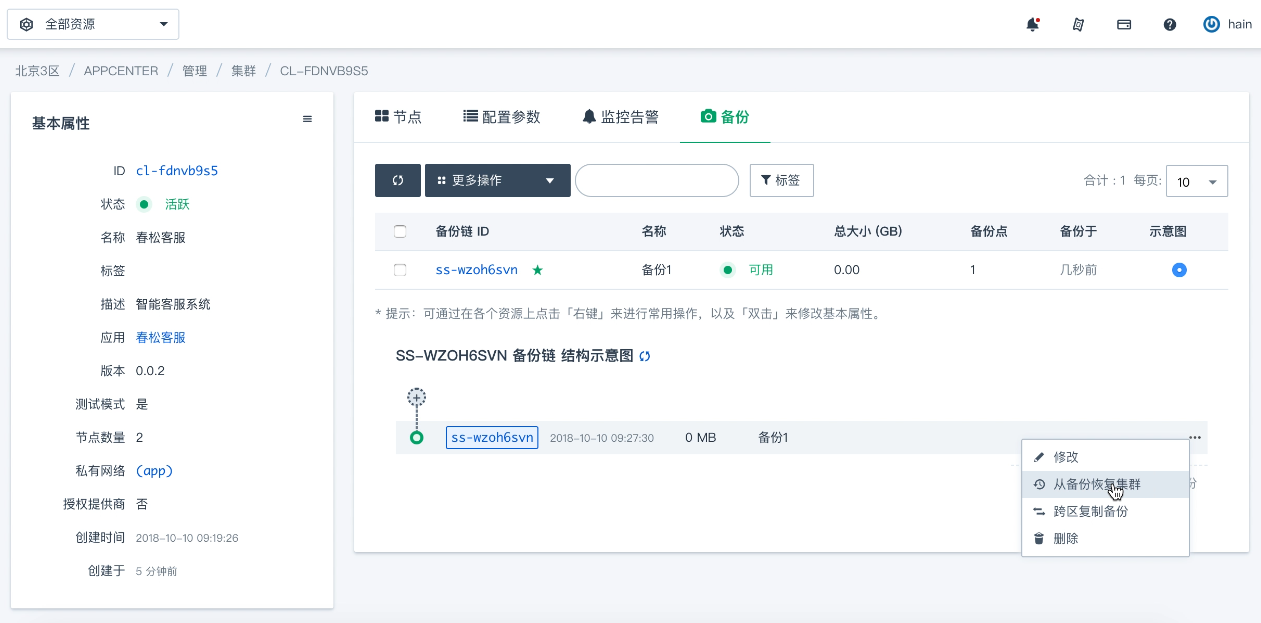Switch to the 配置参数 tab
The width and height of the screenshot is (1261, 623).
(x=502, y=117)
